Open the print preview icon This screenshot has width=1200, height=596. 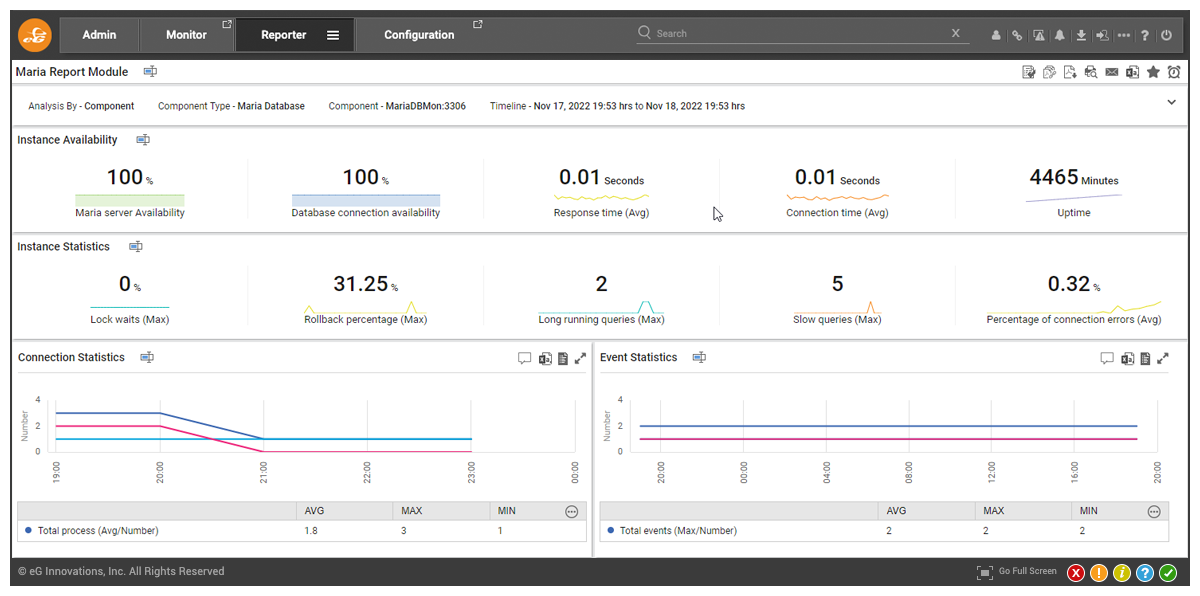click(1091, 72)
